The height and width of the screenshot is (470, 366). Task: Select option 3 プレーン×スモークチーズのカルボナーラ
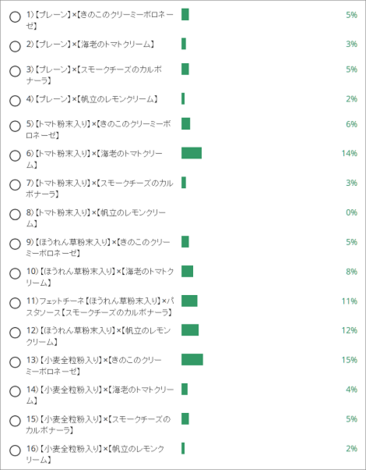(x=15, y=71)
